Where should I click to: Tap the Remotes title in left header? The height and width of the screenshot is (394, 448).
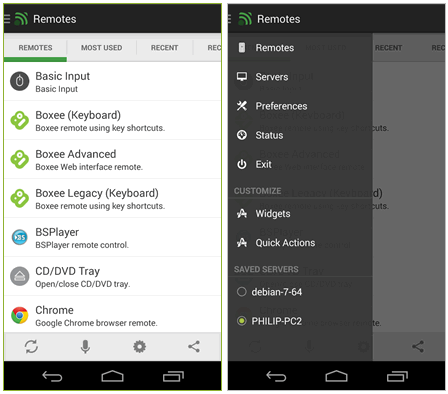(55, 19)
